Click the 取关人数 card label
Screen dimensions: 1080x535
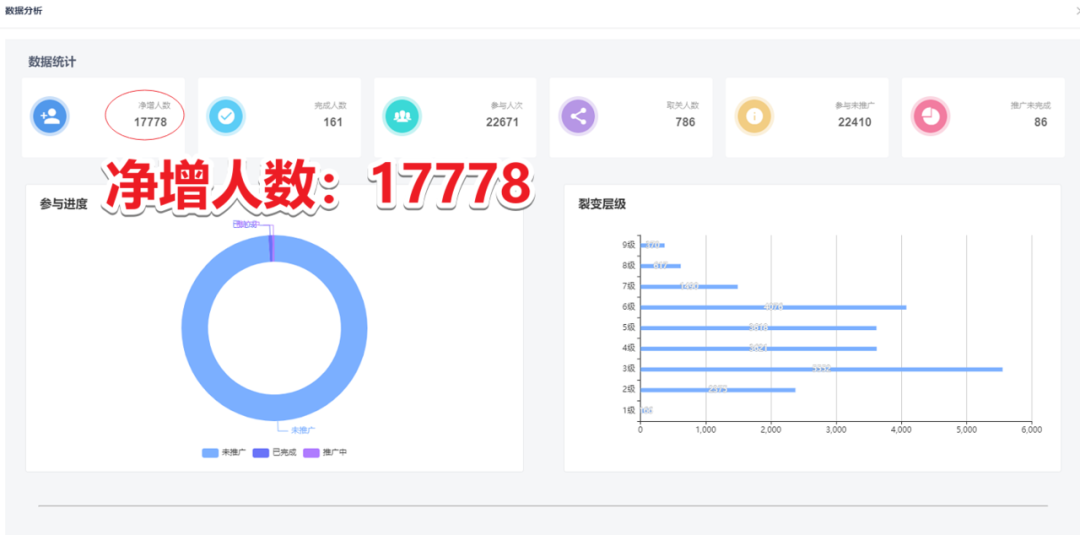tap(683, 105)
